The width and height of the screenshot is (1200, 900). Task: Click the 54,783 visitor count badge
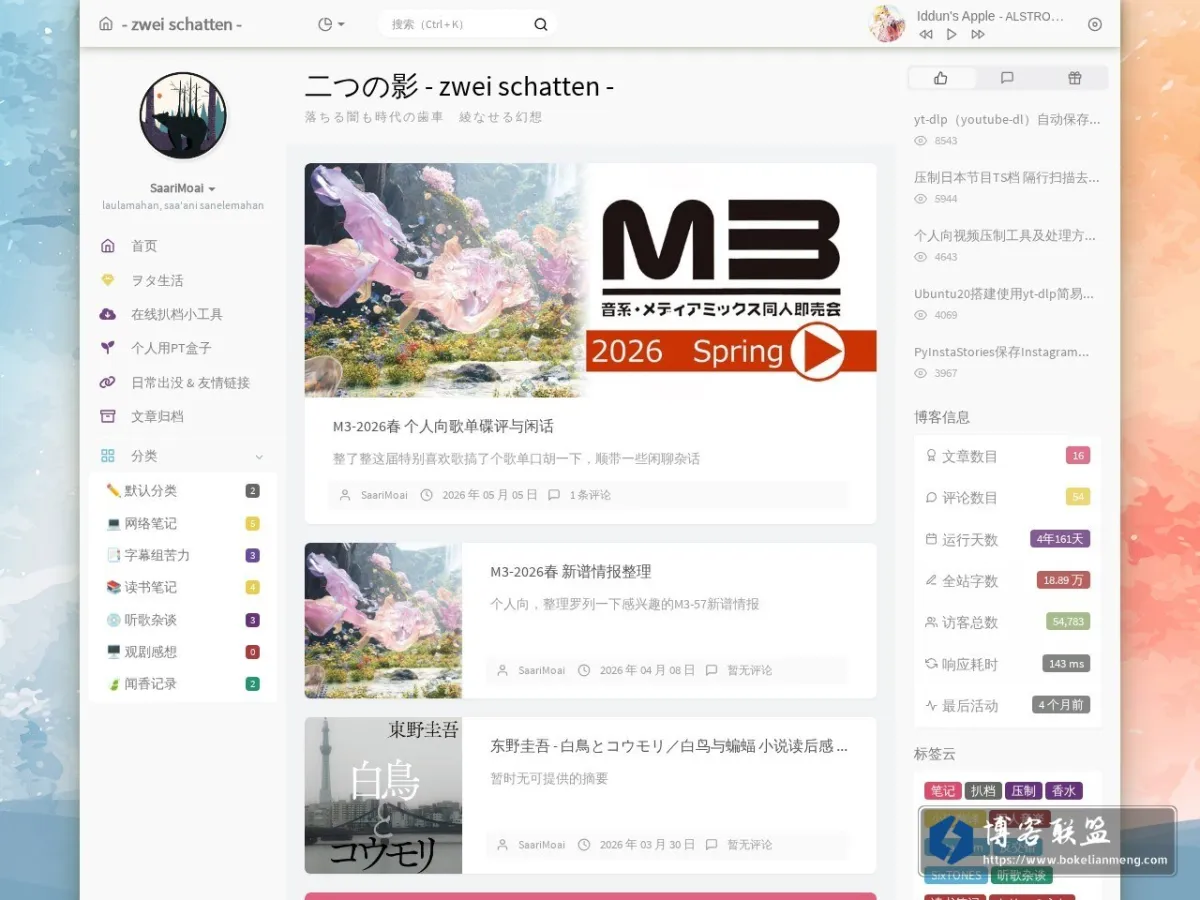pyautogui.click(x=1068, y=622)
